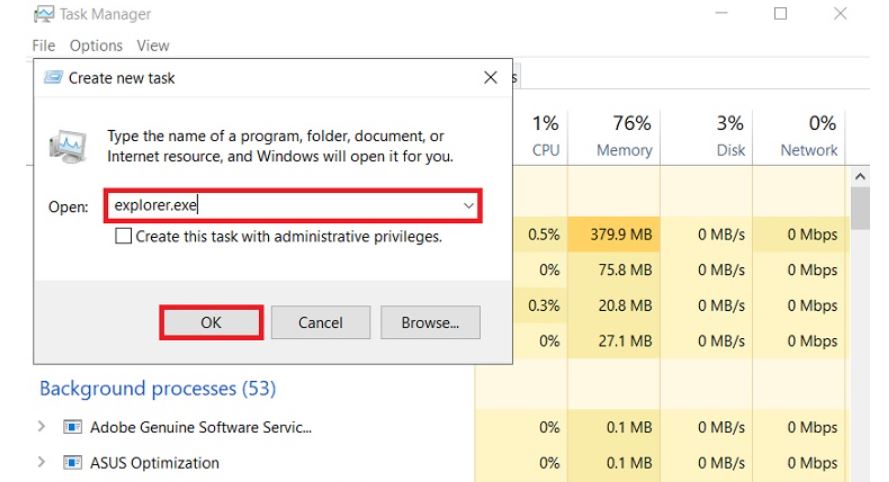Click the Cancel button
This screenshot has height=482, width=889.
[x=320, y=322]
